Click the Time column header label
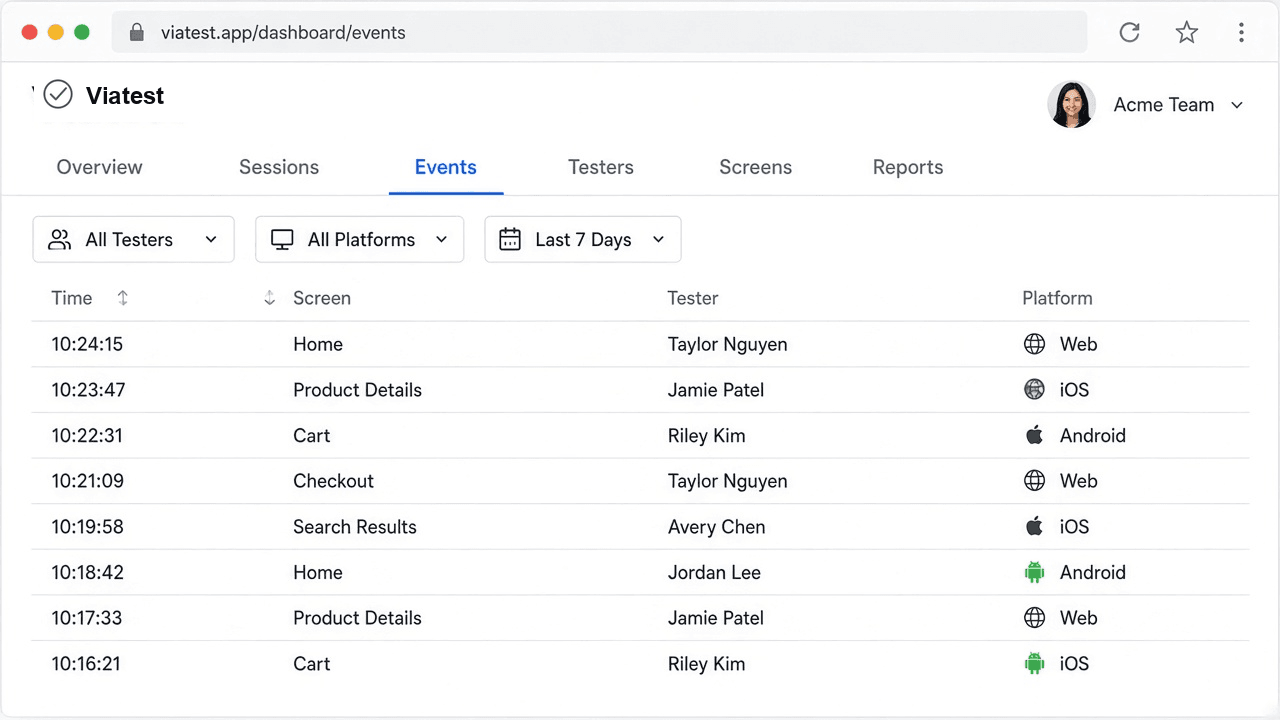Screen dimensions: 1280x720 click(x=72, y=298)
